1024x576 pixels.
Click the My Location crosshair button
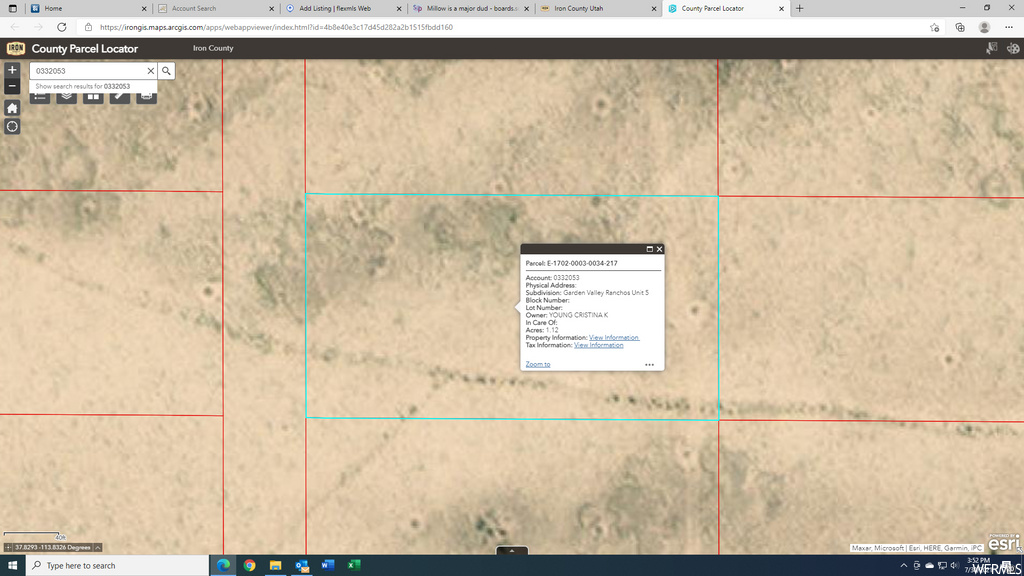pos(12,127)
